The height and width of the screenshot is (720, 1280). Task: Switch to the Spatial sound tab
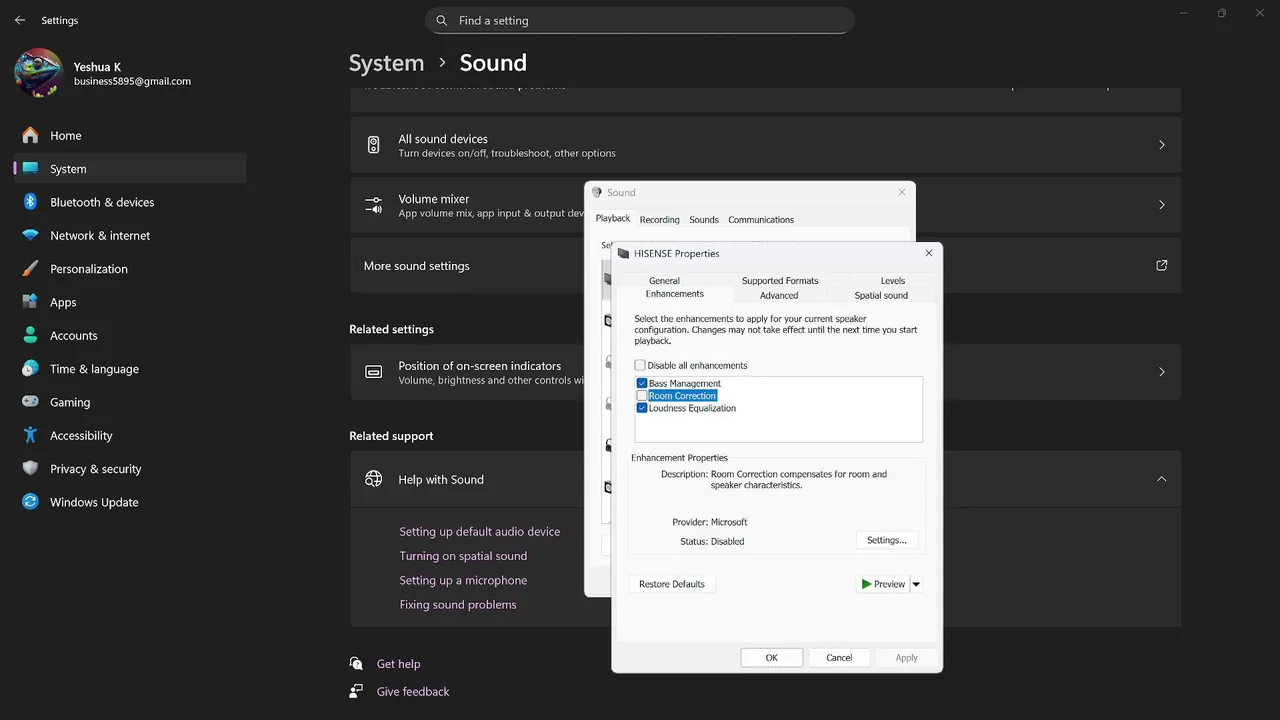pyautogui.click(x=881, y=296)
